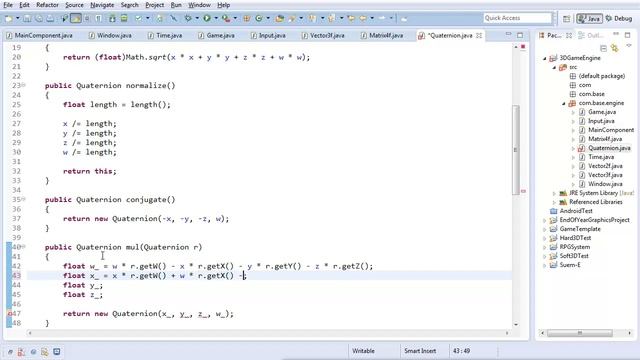Open Package Explorer view menu arrow
This screenshot has width=640, height=360.
(629, 46)
